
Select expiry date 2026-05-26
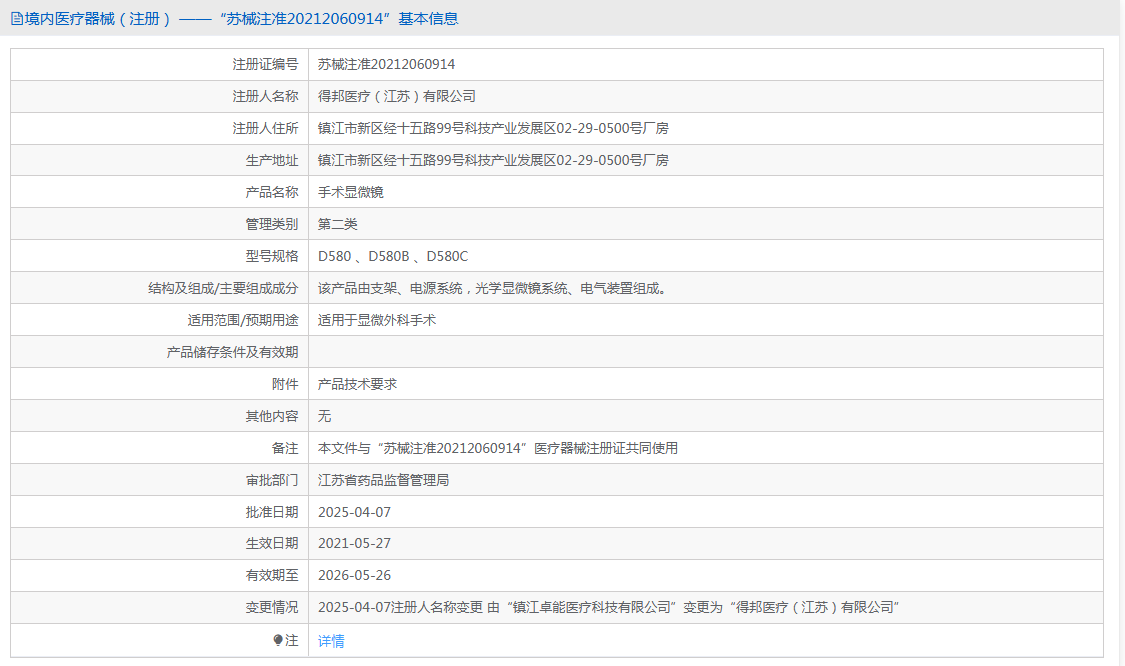(354, 576)
